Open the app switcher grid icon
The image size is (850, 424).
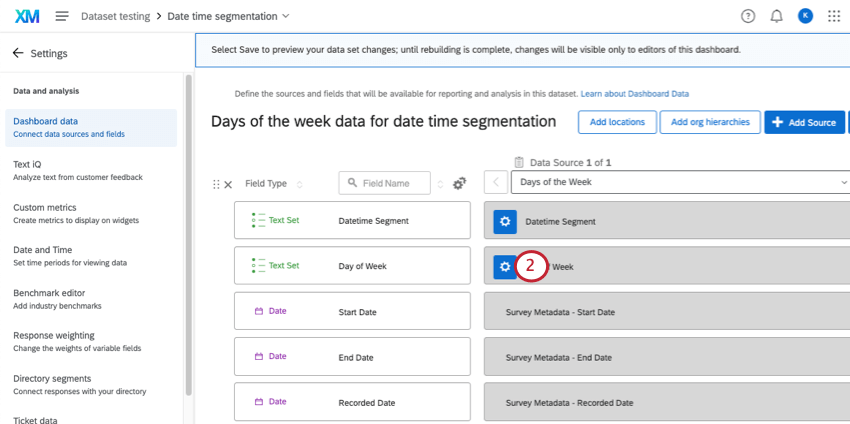tap(834, 16)
